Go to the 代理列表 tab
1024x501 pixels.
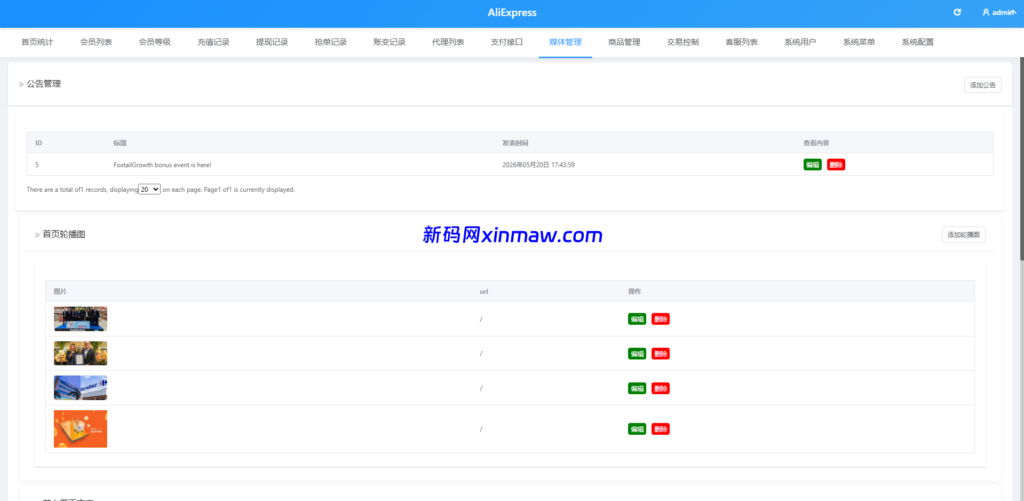pos(448,42)
